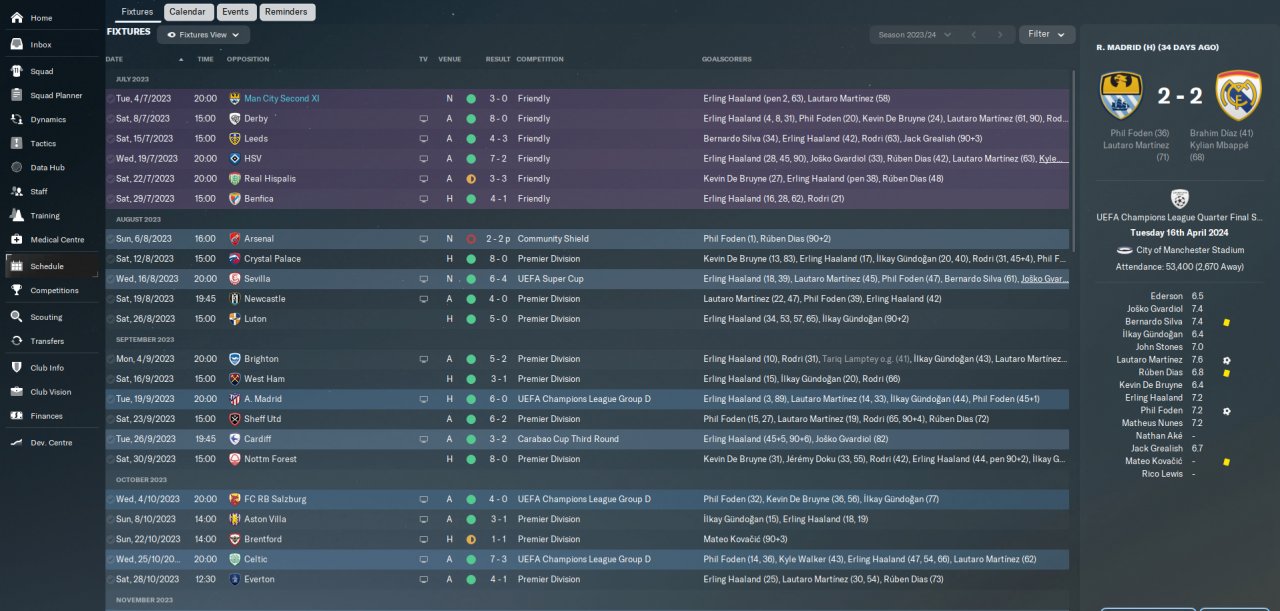Click Phil Foden (36) scorer in match panel
Image resolution: width=1280 pixels, height=611 pixels.
(x=1140, y=133)
